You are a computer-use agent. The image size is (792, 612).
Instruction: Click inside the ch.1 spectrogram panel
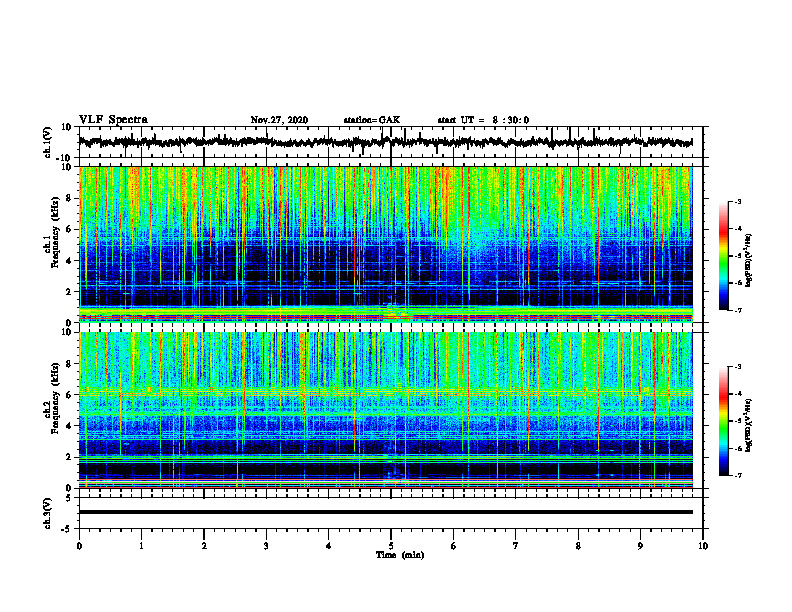[x=385, y=244]
